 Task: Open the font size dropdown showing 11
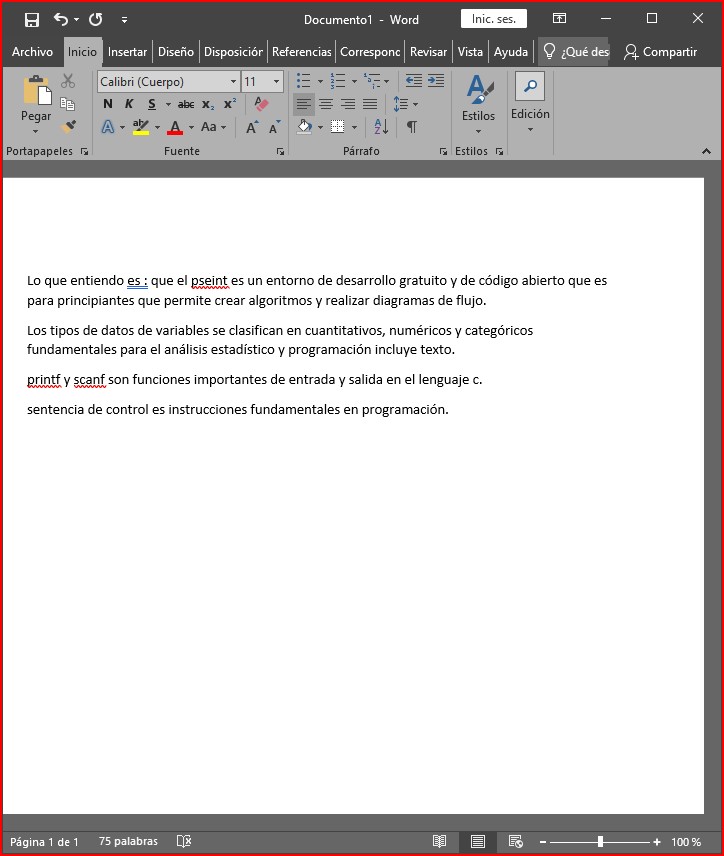[276, 82]
